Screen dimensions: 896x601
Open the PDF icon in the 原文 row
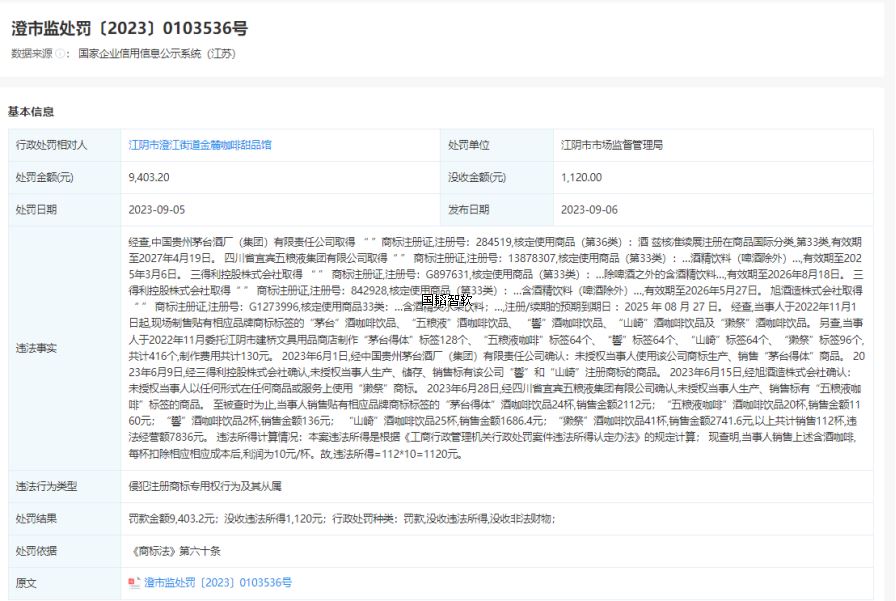(x=134, y=583)
